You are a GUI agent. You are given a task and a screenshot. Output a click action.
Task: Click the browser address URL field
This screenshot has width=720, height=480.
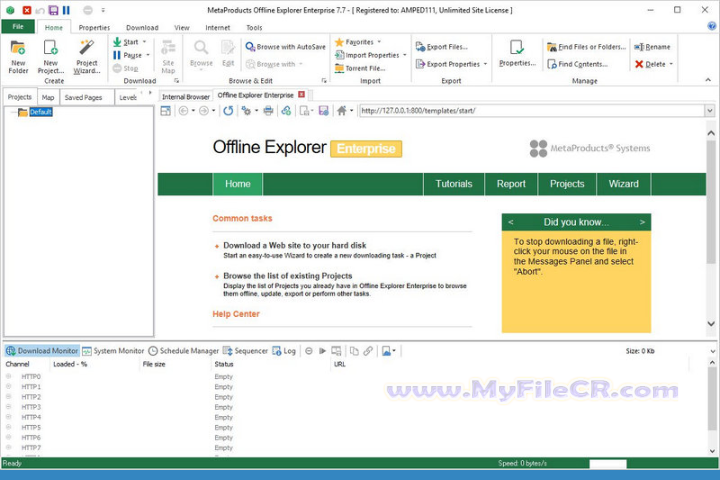pyautogui.click(x=532, y=111)
